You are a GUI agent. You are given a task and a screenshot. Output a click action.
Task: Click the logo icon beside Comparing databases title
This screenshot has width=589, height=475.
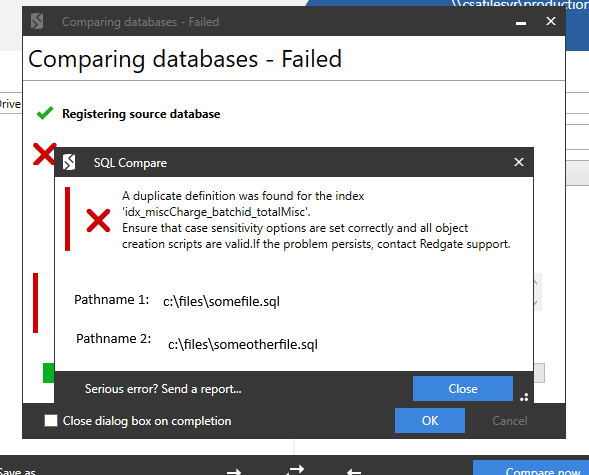pos(37,21)
